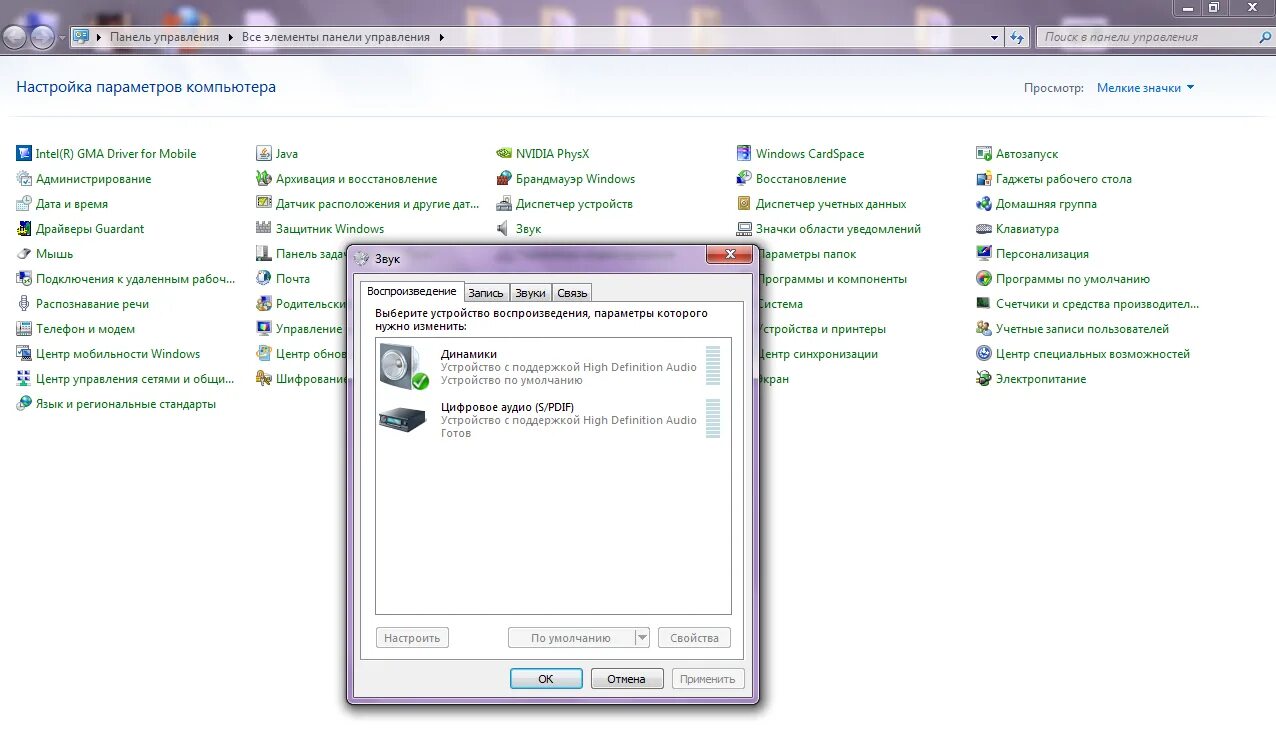The image size is (1276, 741).
Task: Click the Динамики volume level meter
Action: 712,365
